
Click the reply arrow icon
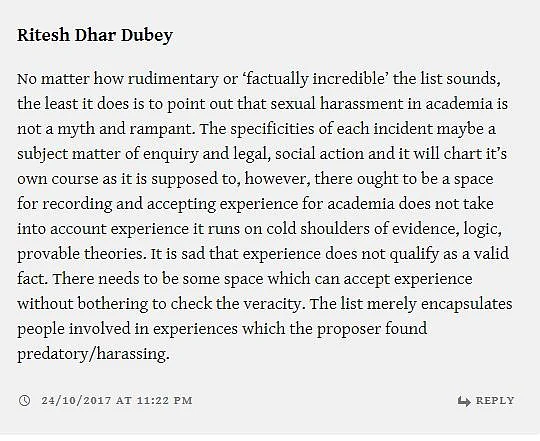tap(464, 401)
